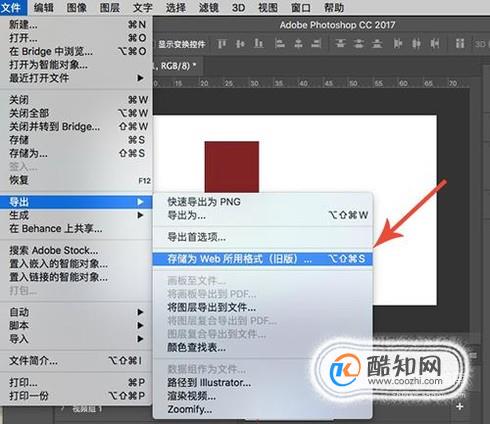Screen dimensions: 490x424
Task: Select 在 Bridge 中浏览...
Action: pos(76,51)
